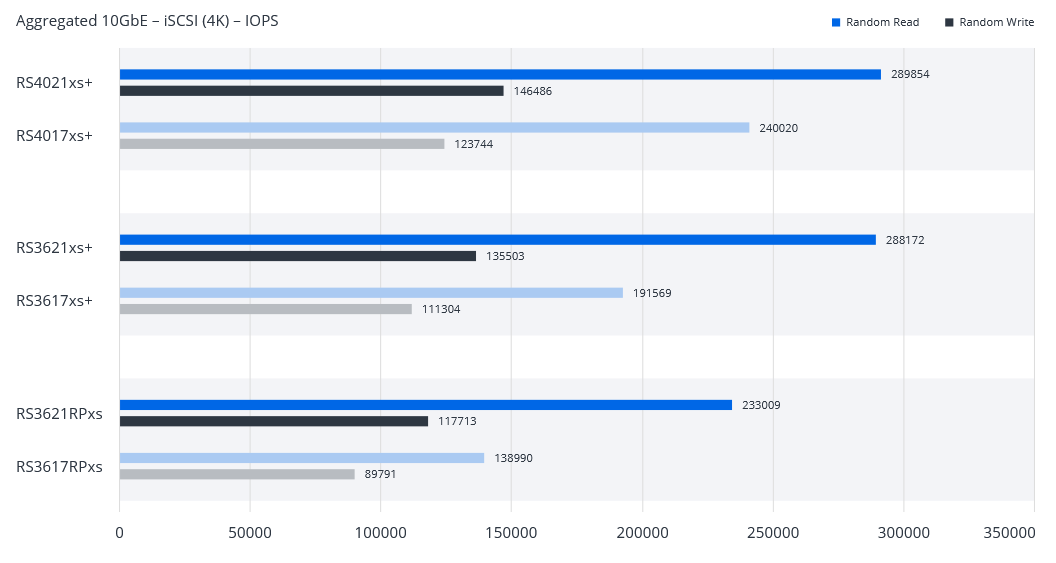Image resolution: width=1056 pixels, height=563 pixels.
Task: Click the Random Read legend color square
Action: pos(836,22)
